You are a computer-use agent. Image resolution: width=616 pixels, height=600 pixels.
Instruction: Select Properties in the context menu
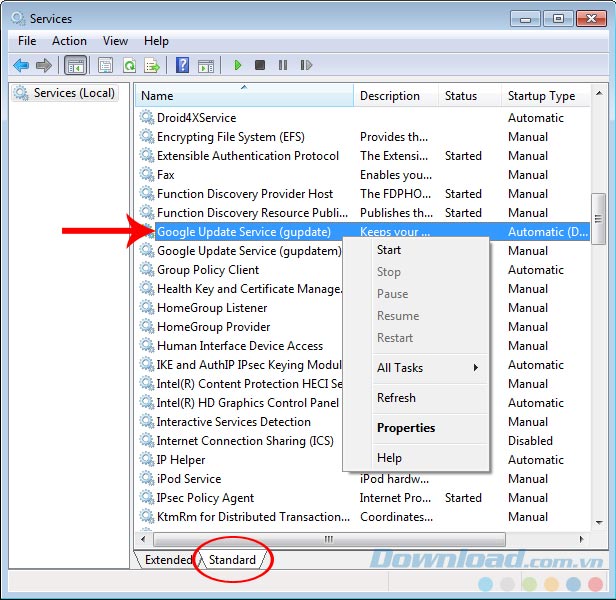pos(405,428)
